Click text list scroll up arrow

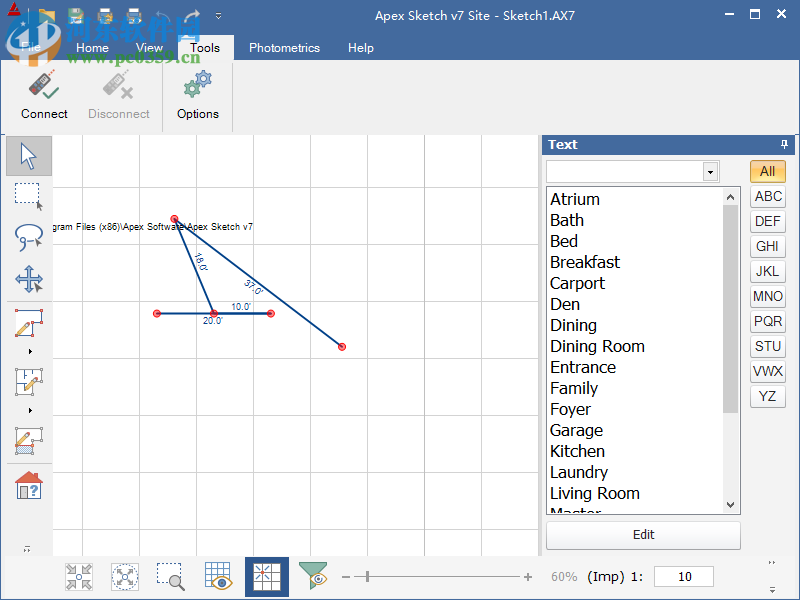(731, 197)
